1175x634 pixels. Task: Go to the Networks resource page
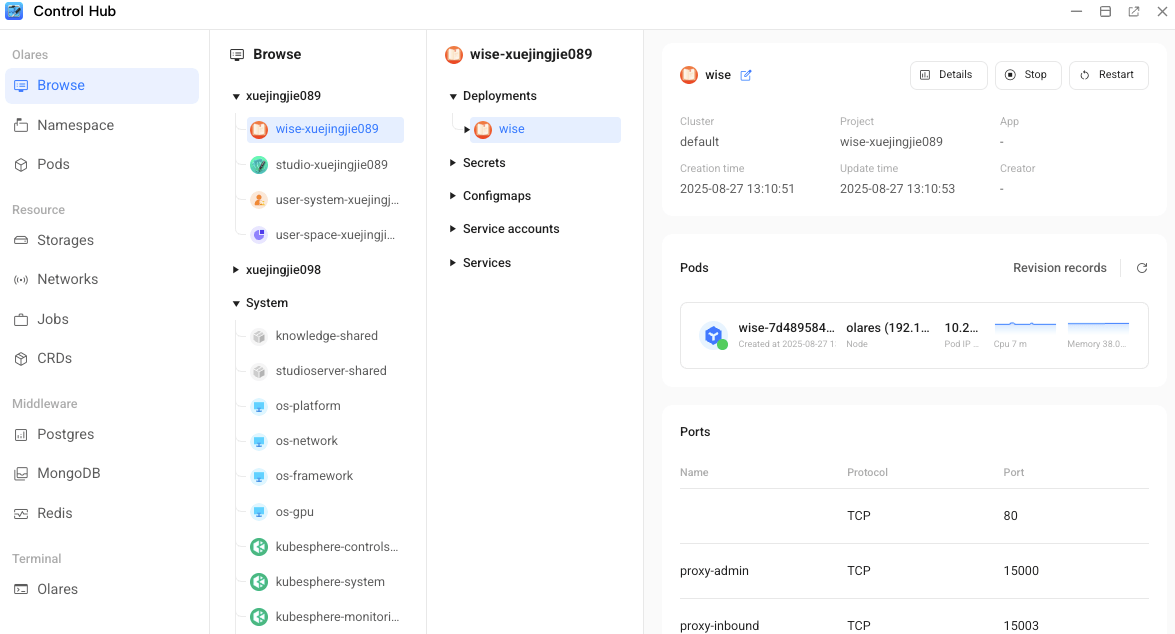[x=67, y=279]
